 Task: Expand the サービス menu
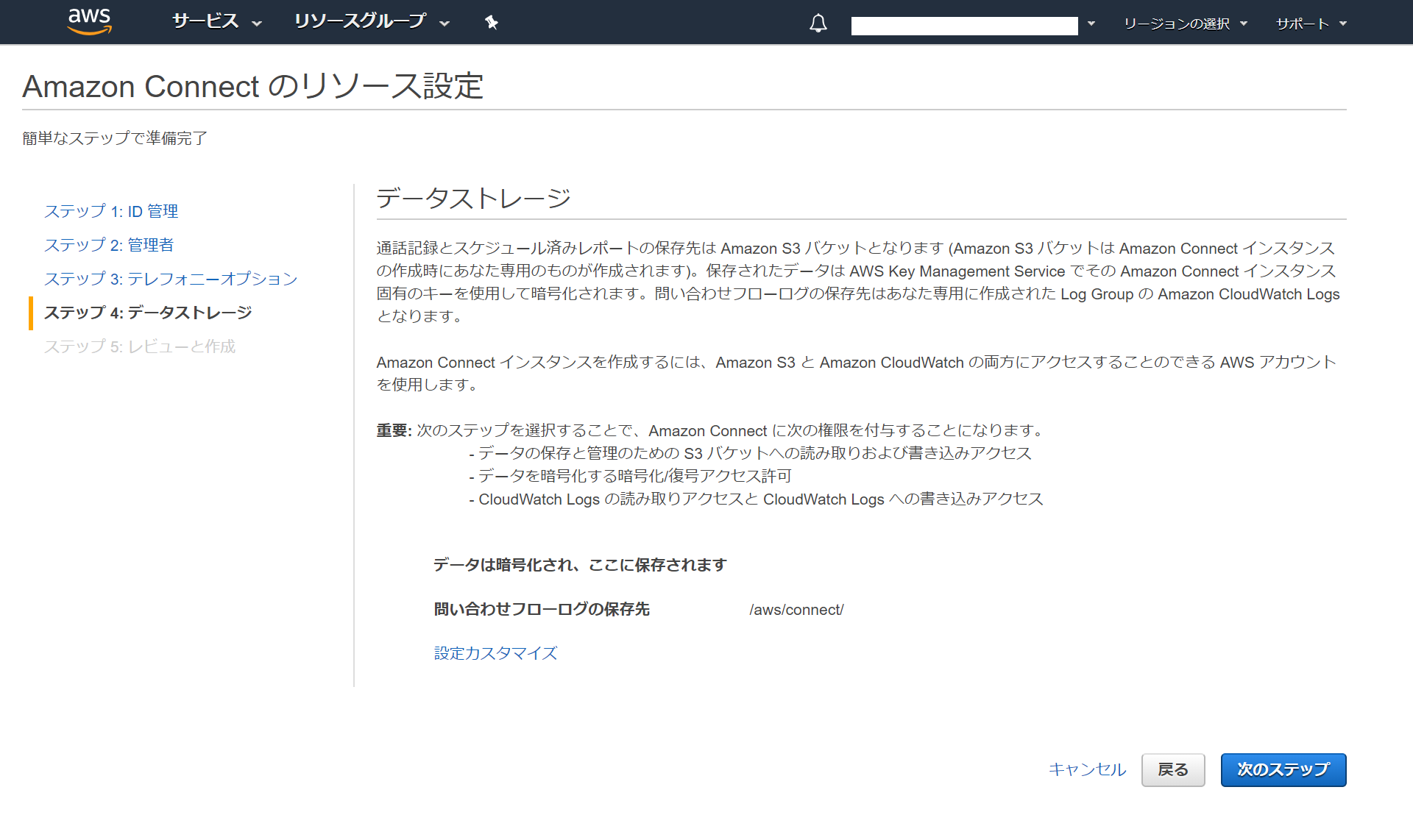coord(216,22)
